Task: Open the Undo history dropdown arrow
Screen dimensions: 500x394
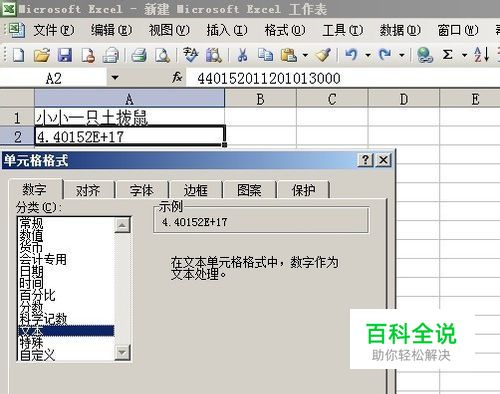Action: coord(368,55)
